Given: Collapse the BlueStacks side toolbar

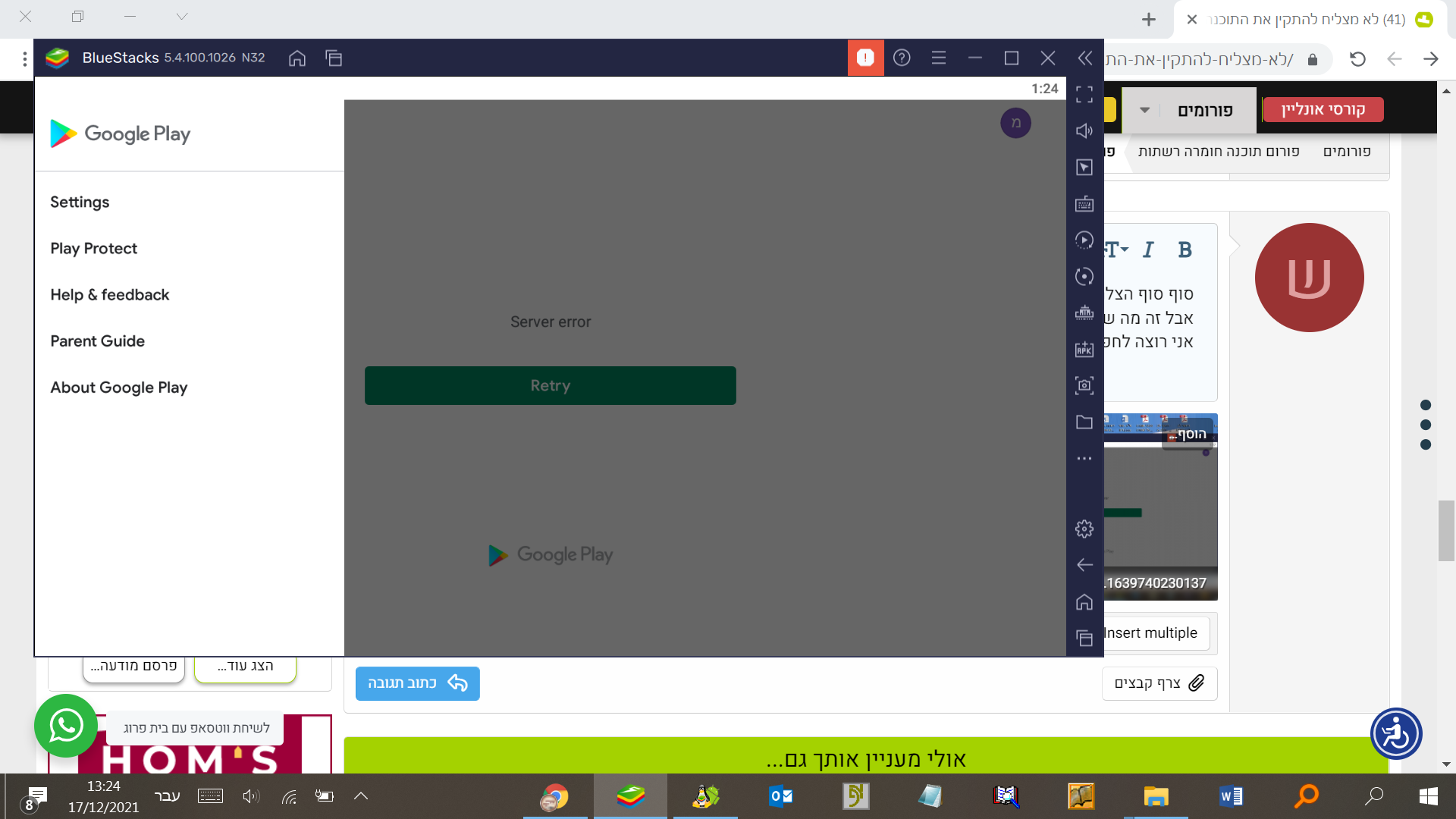Looking at the screenshot, I should point(1084,58).
